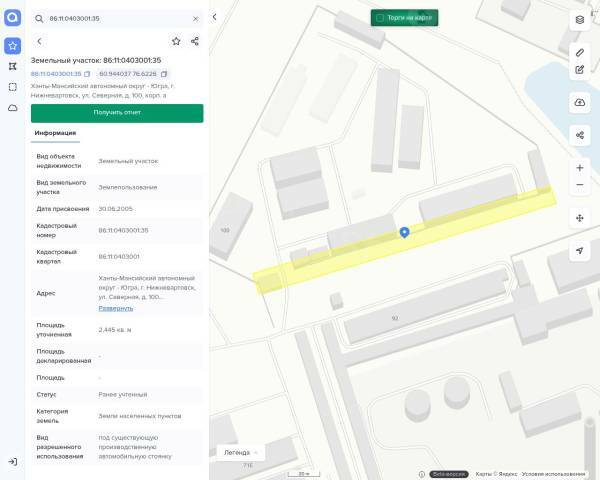The image size is (600, 480).
Task: Go back with the left chevron
Action: pos(39,41)
